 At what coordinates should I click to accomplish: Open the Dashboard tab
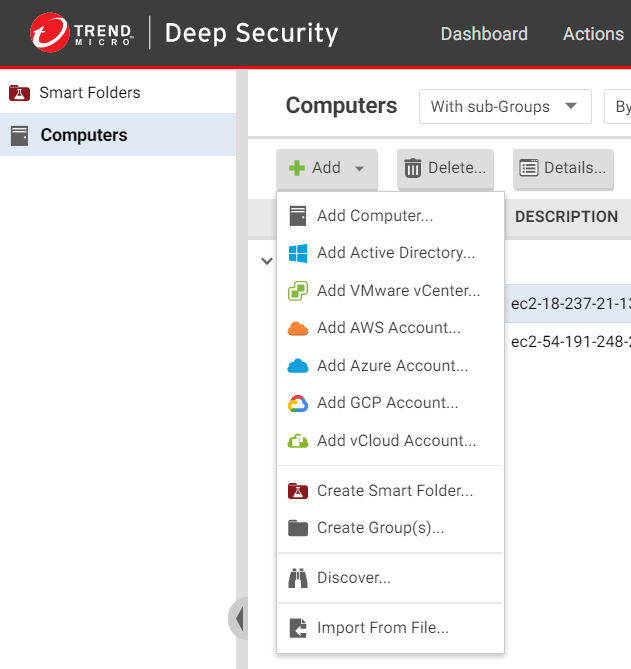click(484, 34)
